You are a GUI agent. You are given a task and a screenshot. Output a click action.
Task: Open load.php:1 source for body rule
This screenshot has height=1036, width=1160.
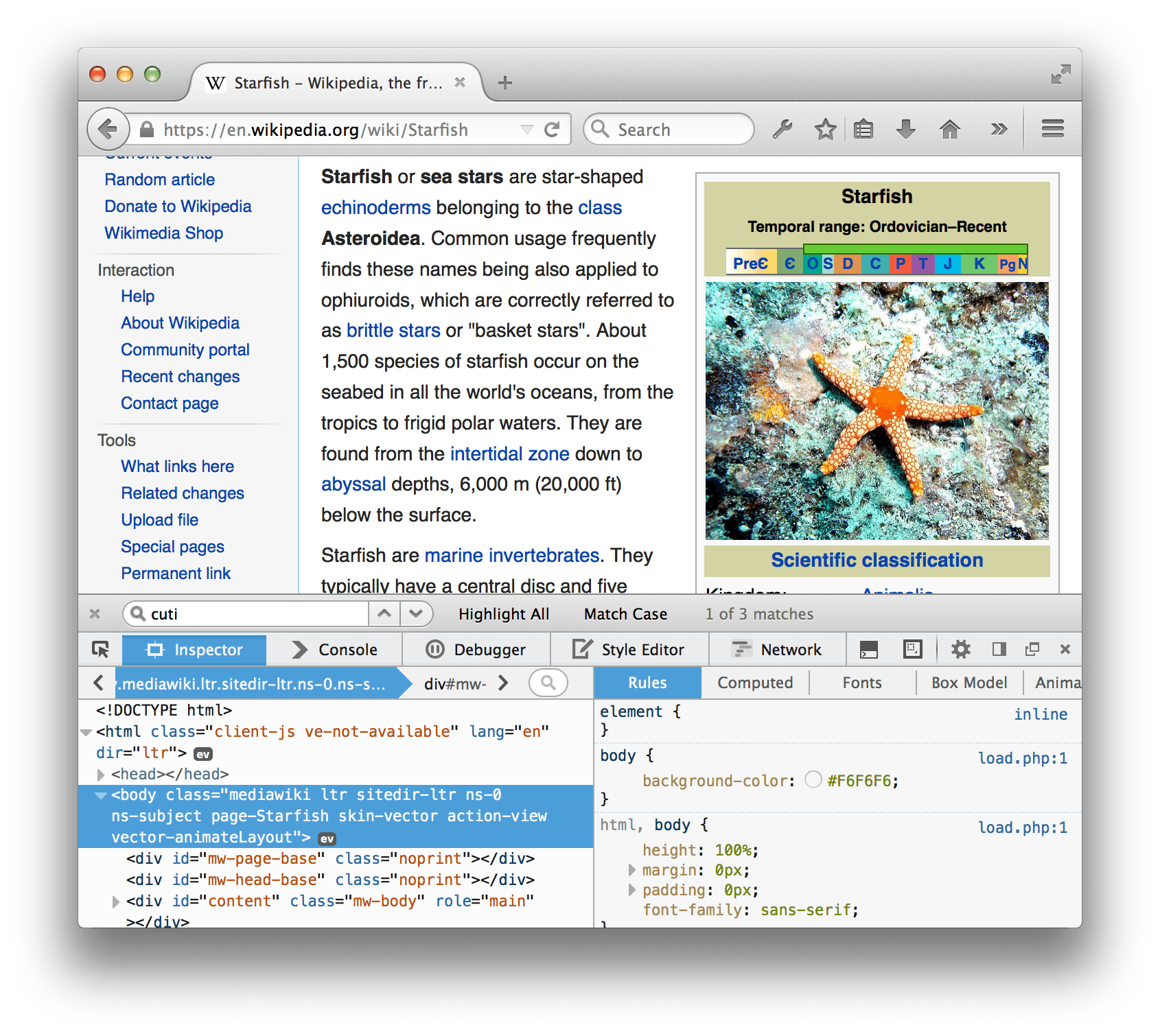point(1023,758)
